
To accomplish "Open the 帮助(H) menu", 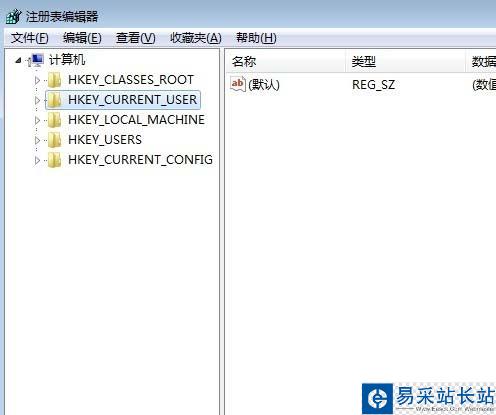I will [256, 38].
